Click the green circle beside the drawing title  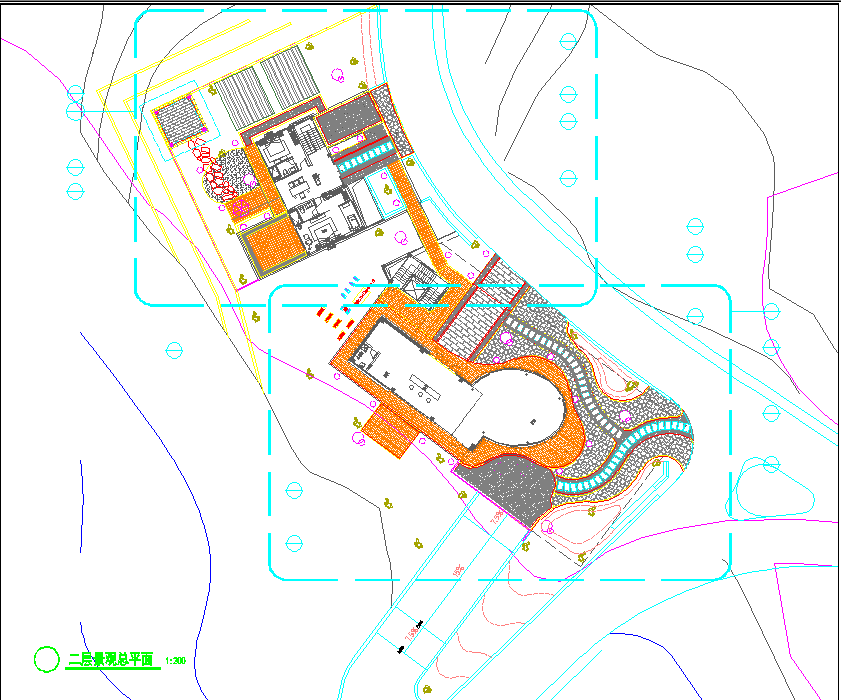pos(46,659)
